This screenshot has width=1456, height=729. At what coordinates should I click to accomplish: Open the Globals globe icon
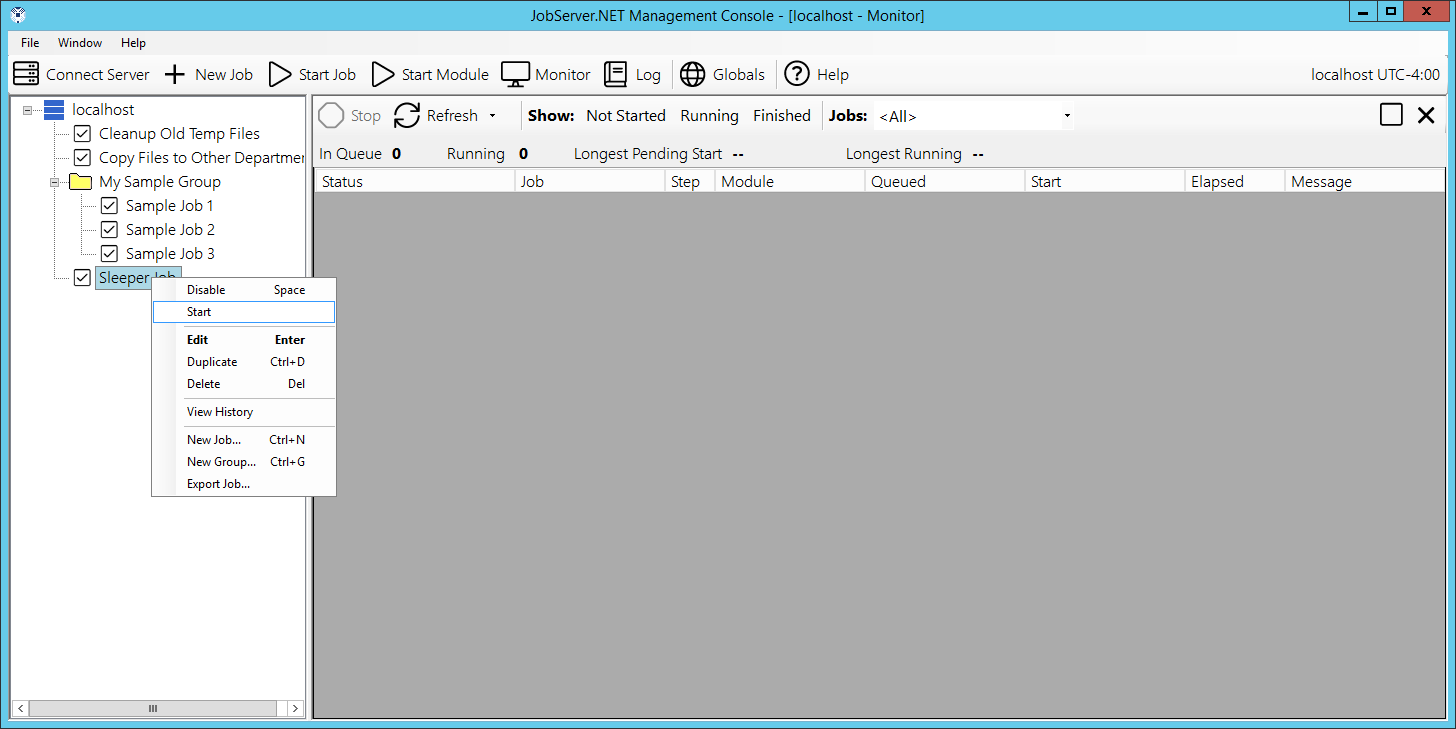[x=692, y=74]
